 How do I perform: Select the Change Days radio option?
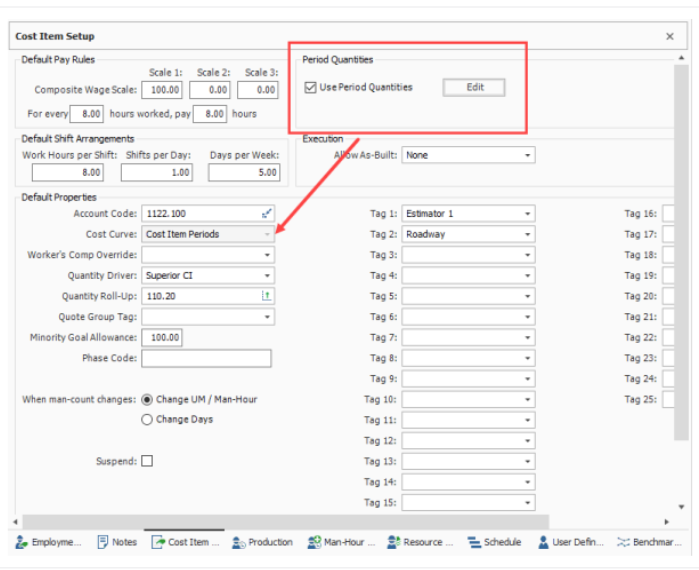147,420
